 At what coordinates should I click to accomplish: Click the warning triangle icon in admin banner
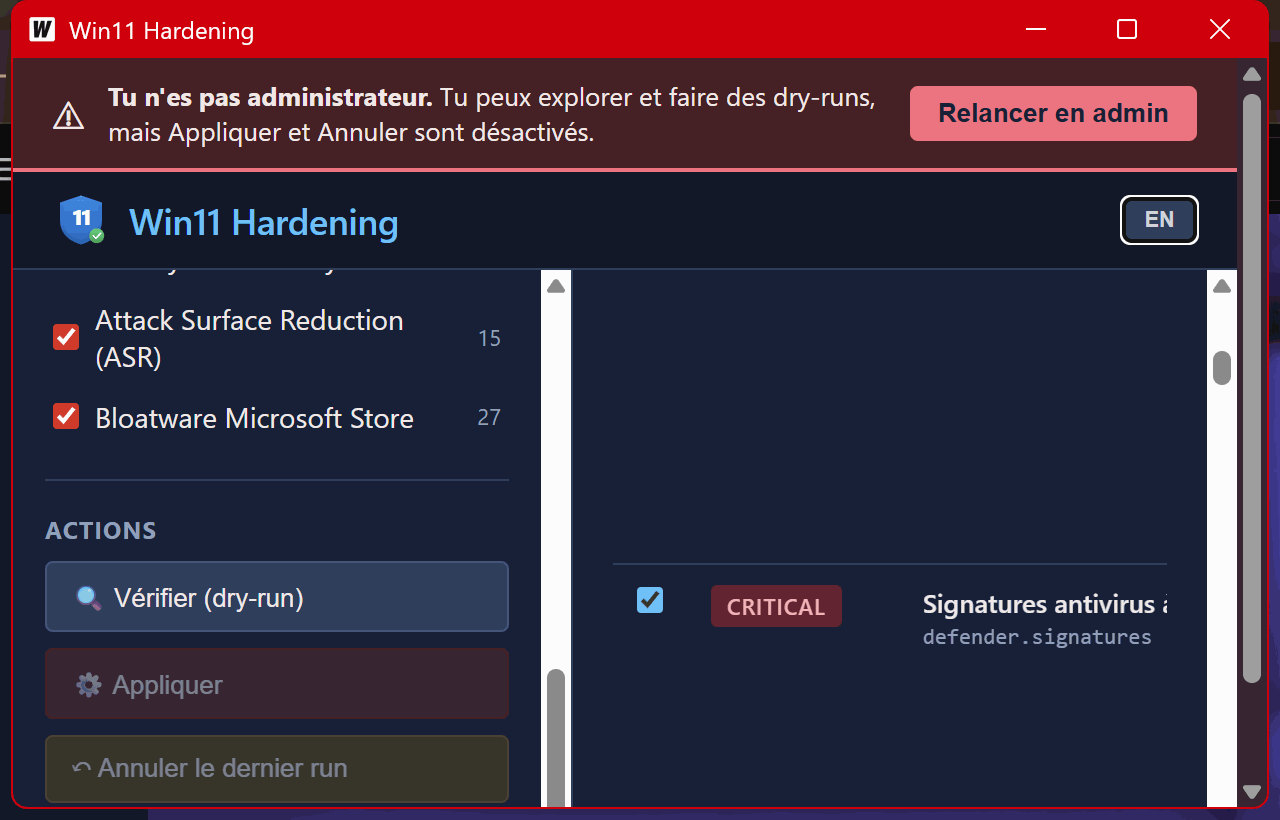[68, 115]
